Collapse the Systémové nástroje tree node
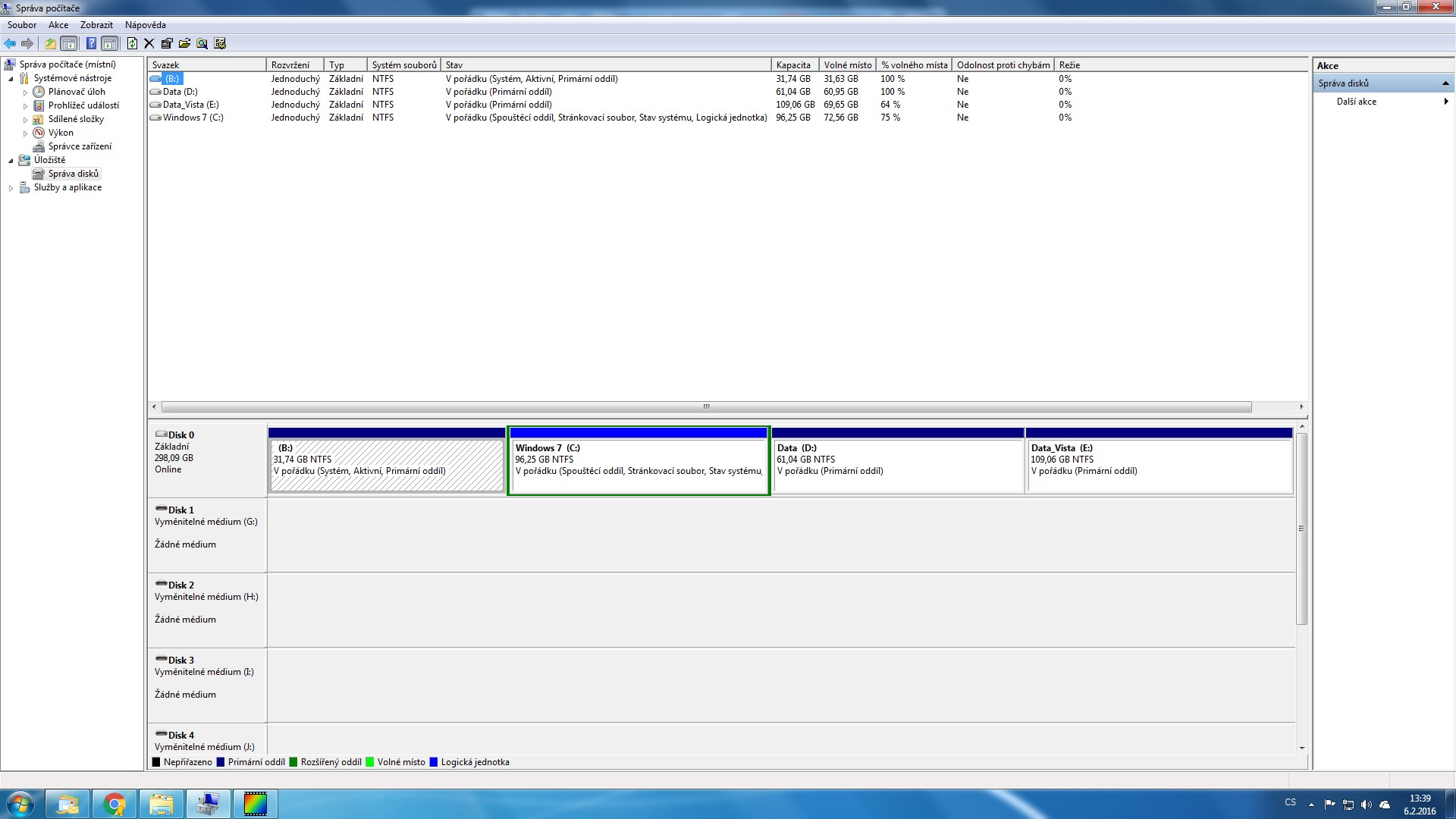This screenshot has height=819, width=1456. [x=11, y=79]
